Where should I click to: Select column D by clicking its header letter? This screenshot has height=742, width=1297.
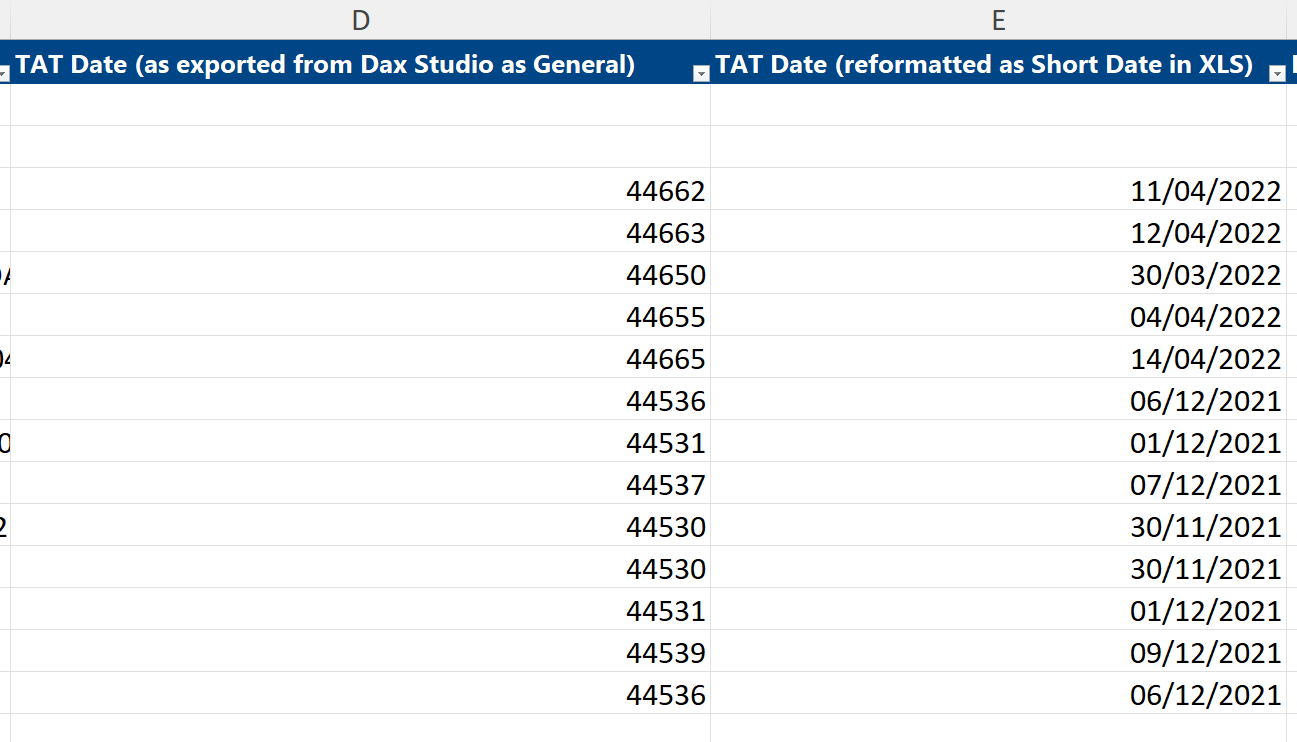[360, 19]
